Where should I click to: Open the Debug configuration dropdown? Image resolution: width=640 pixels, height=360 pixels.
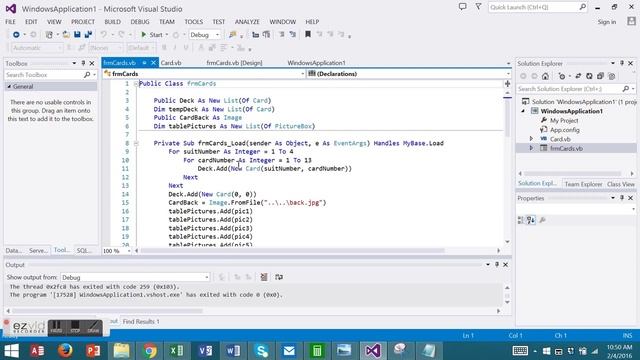(x=205, y=35)
